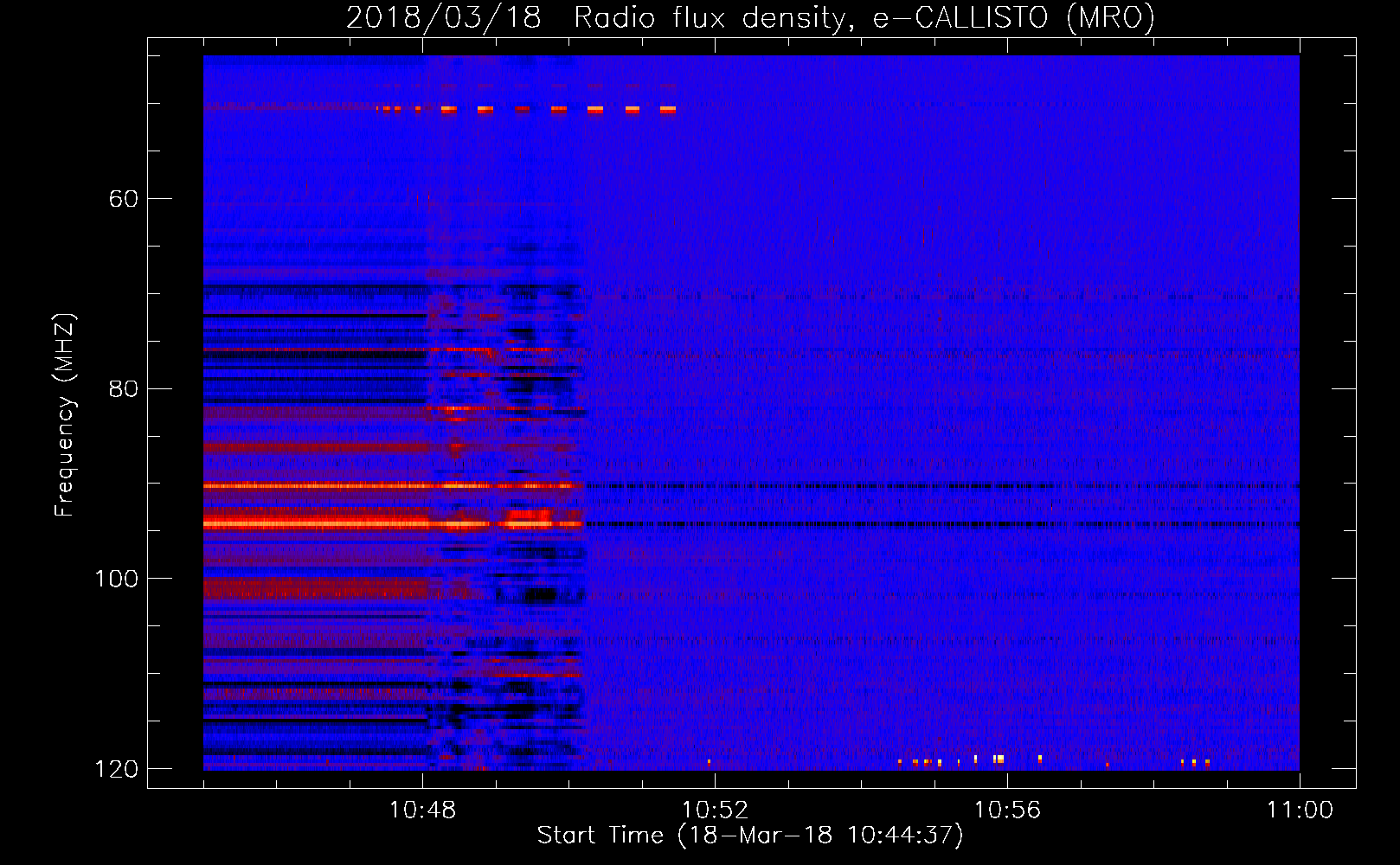
Task: Click the 'Frequency (MHZ)' axis label
Action: pyautogui.click(x=65, y=415)
